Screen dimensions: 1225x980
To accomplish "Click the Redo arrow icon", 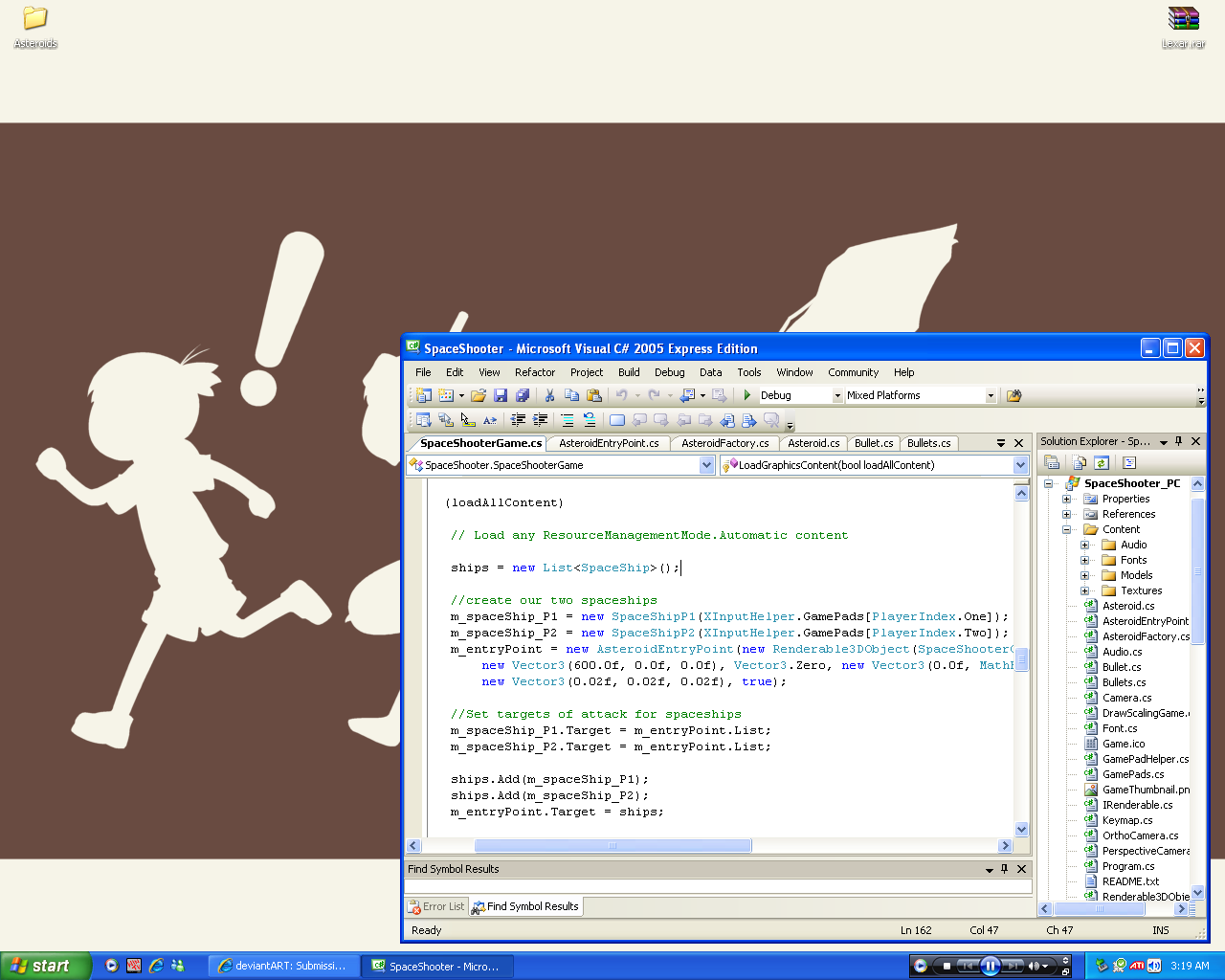I will click(655, 395).
